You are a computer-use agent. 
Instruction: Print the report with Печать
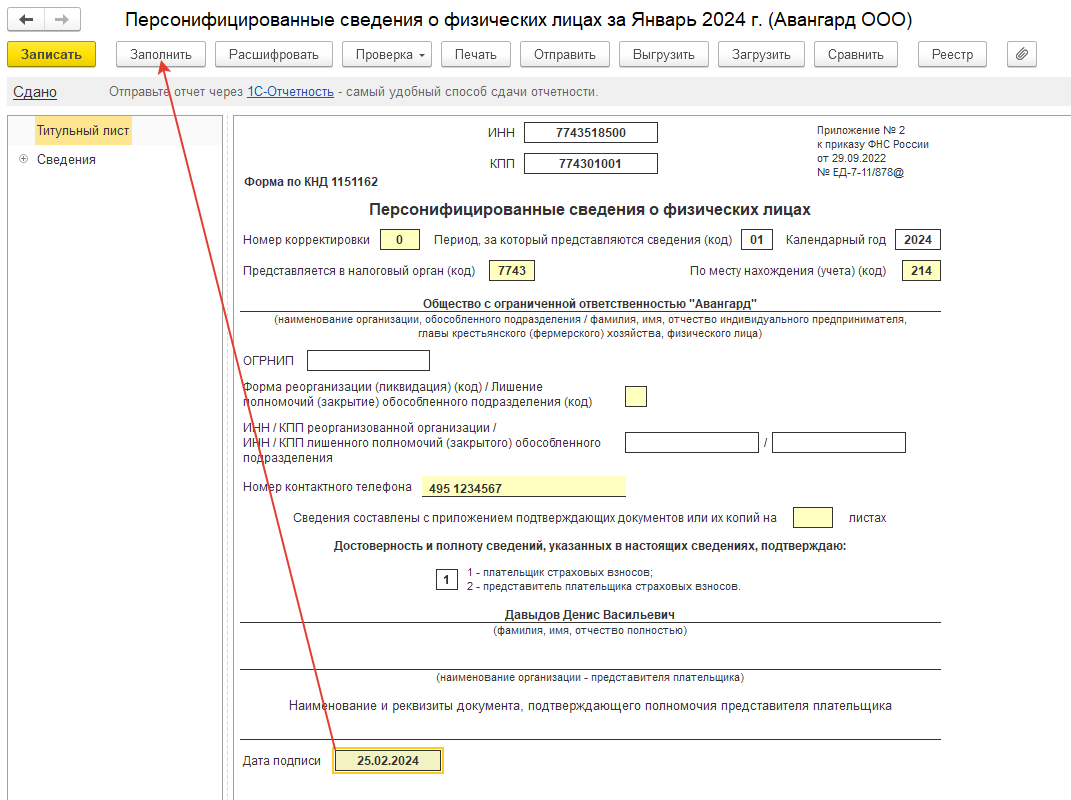(475, 54)
